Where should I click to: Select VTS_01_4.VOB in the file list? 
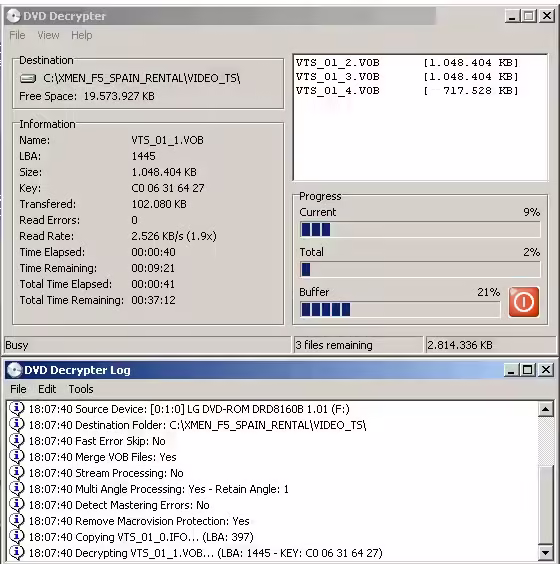tap(407, 91)
